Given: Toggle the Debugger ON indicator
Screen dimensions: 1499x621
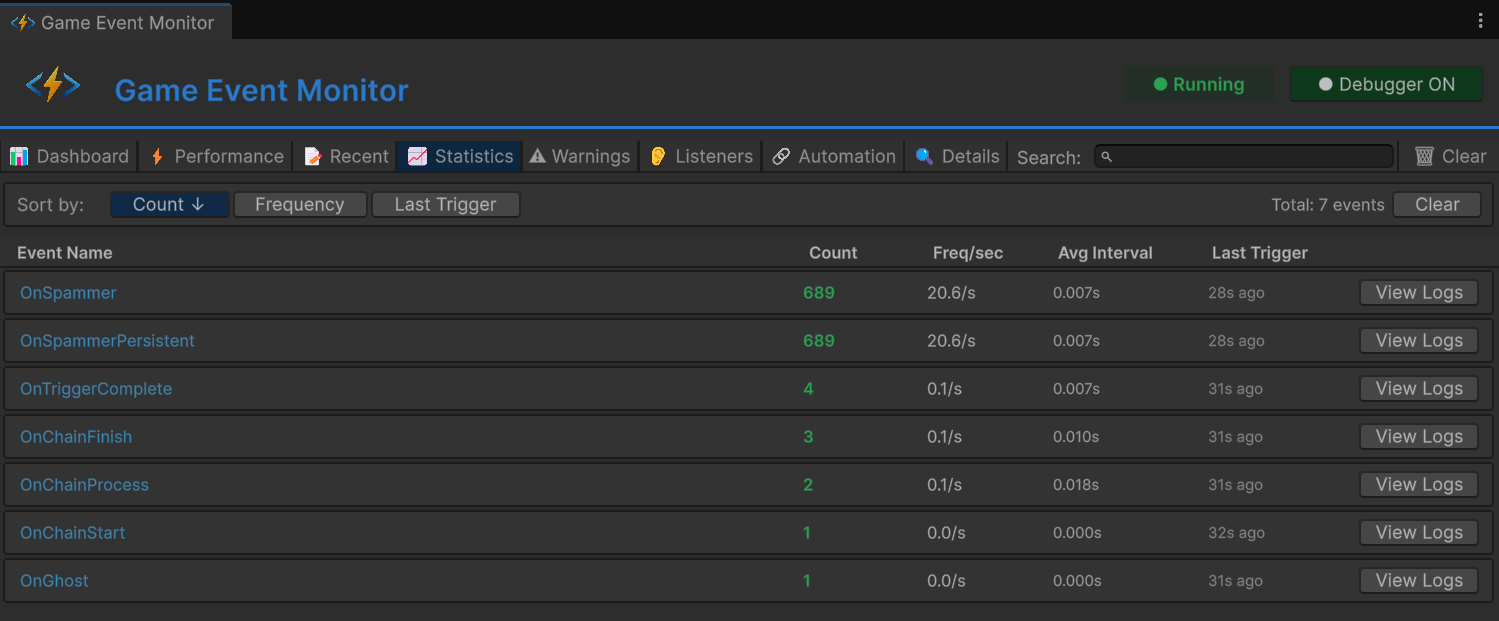Looking at the screenshot, I should click(x=1386, y=84).
